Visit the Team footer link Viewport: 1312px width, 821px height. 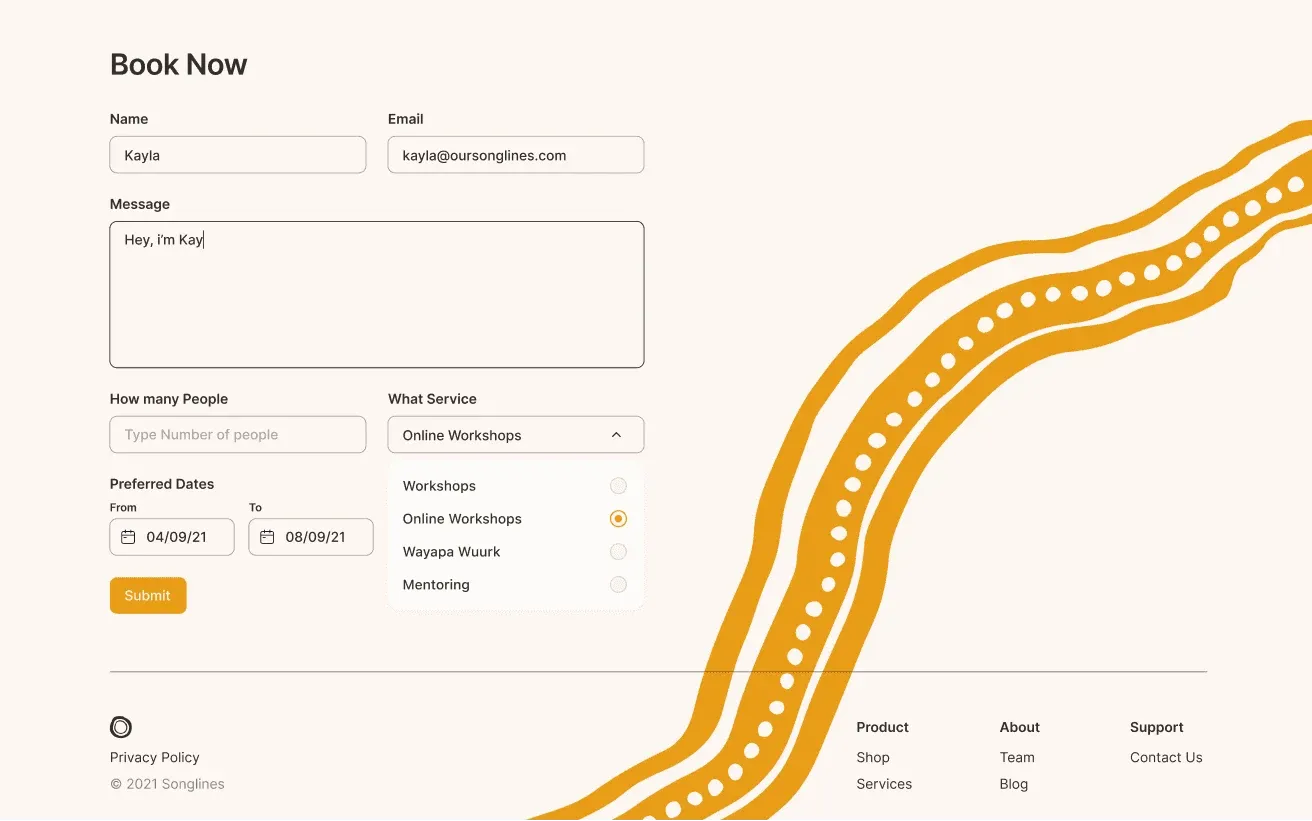pyautogui.click(x=1017, y=757)
